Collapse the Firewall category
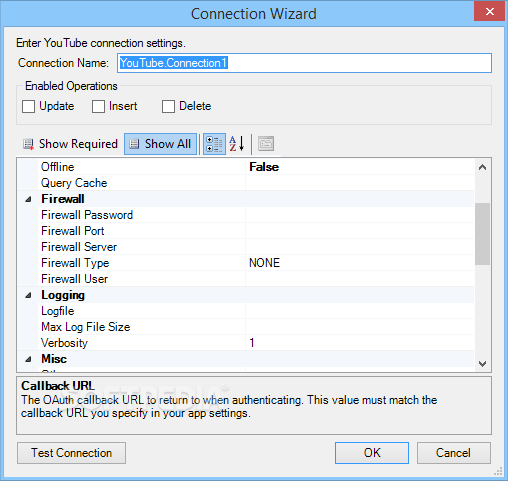Screen dimensions: 508x481 pos(28,199)
